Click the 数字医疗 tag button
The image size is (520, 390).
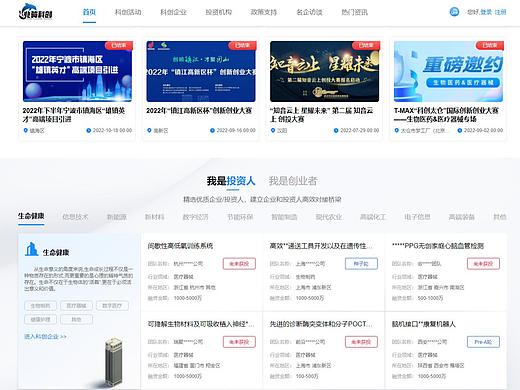pyautogui.click(x=112, y=305)
